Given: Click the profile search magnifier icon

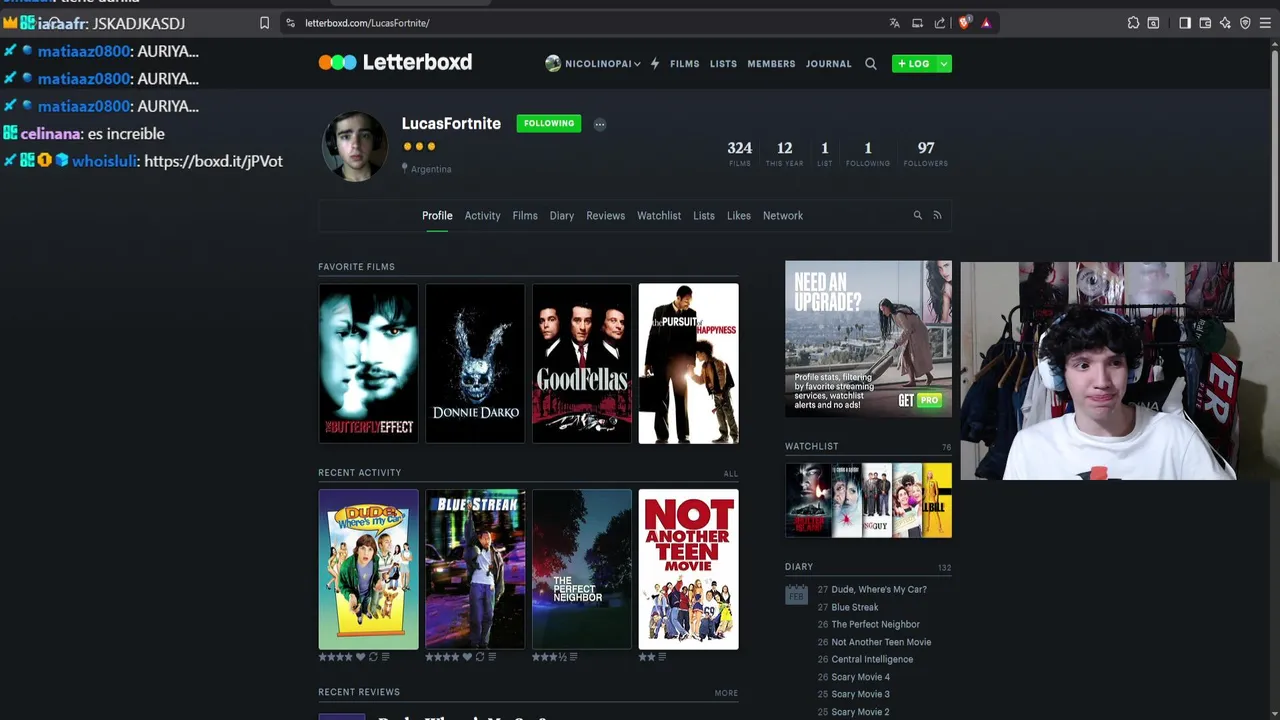Looking at the screenshot, I should tap(917, 215).
